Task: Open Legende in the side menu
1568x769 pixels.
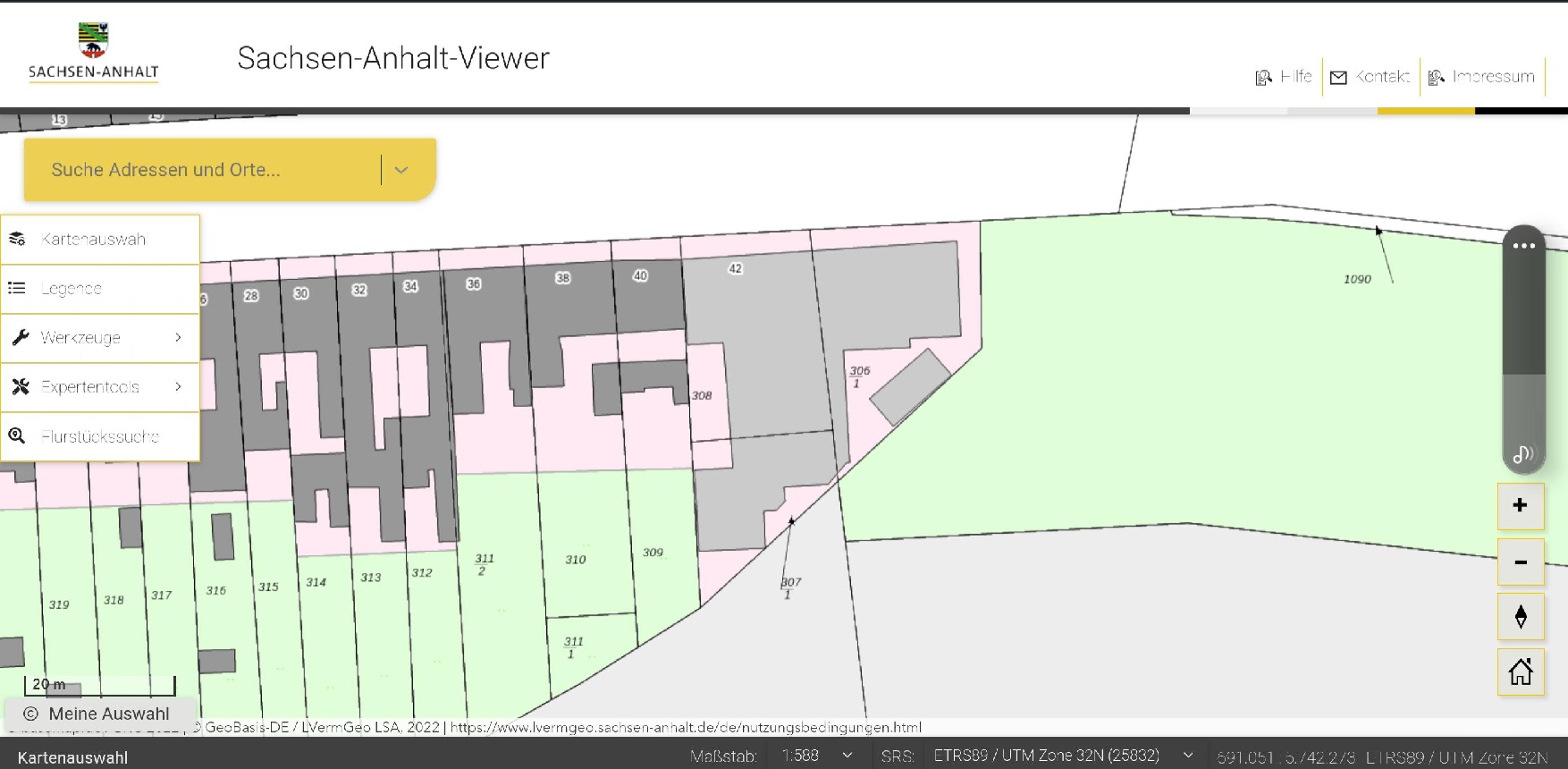Action: point(72,289)
